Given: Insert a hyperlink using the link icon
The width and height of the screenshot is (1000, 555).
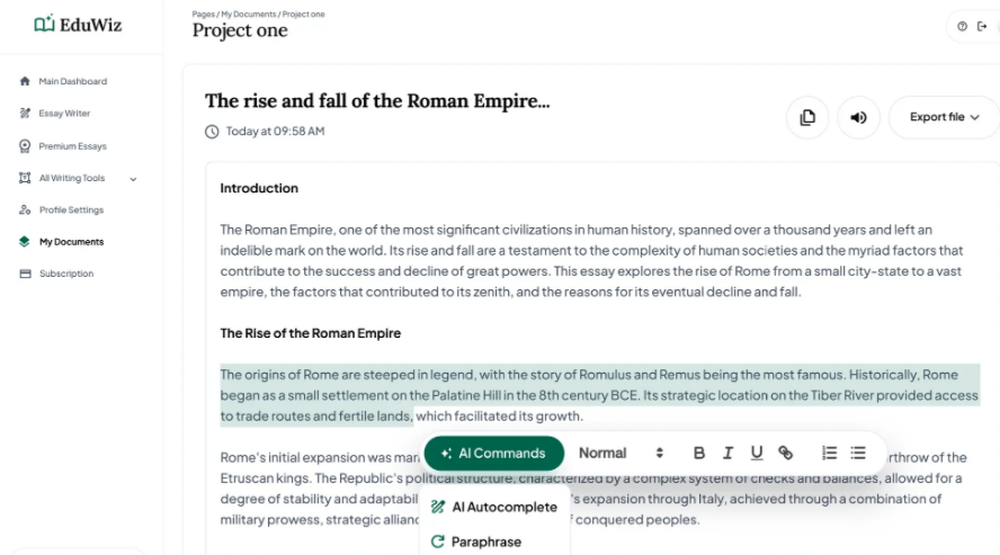Looking at the screenshot, I should click(x=785, y=453).
